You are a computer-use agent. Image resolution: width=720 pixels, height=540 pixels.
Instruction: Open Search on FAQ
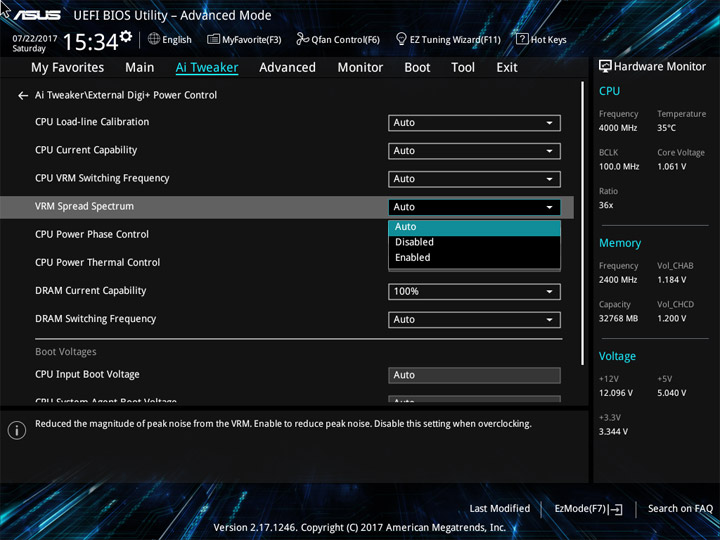point(680,508)
